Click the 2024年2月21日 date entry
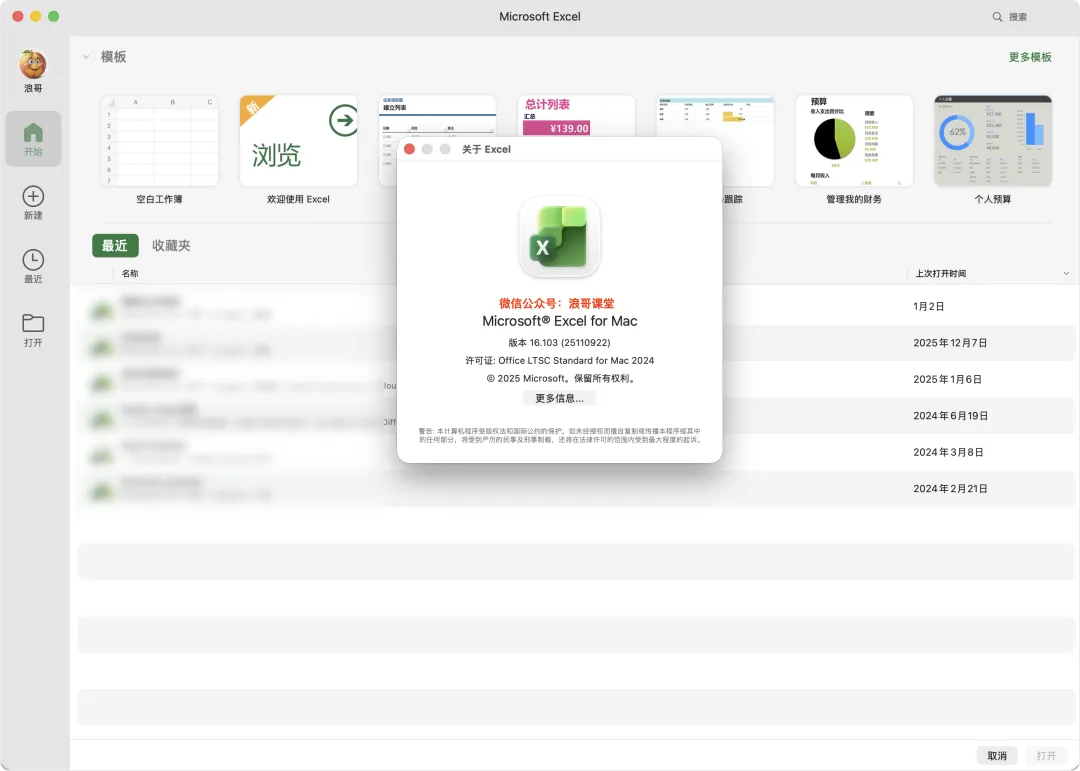Screen dimensions: 1080x771 point(950,489)
